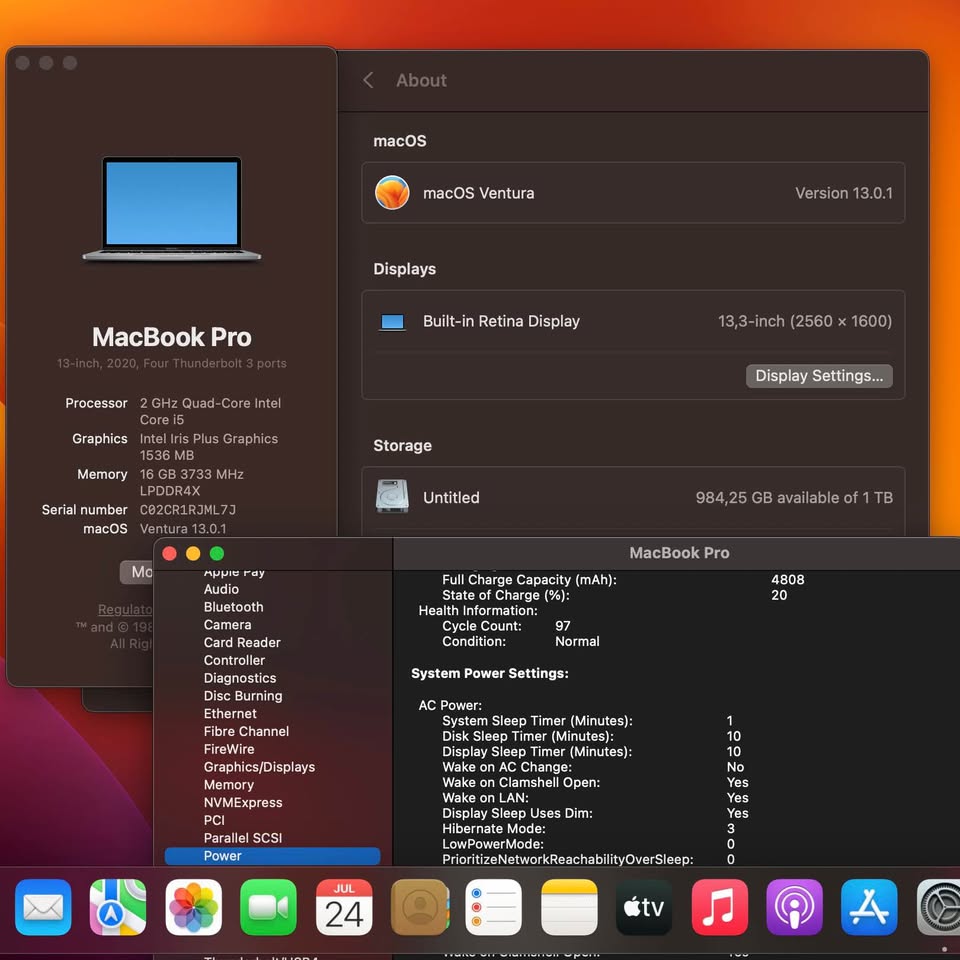Minimize System Information with yellow button

(193, 553)
